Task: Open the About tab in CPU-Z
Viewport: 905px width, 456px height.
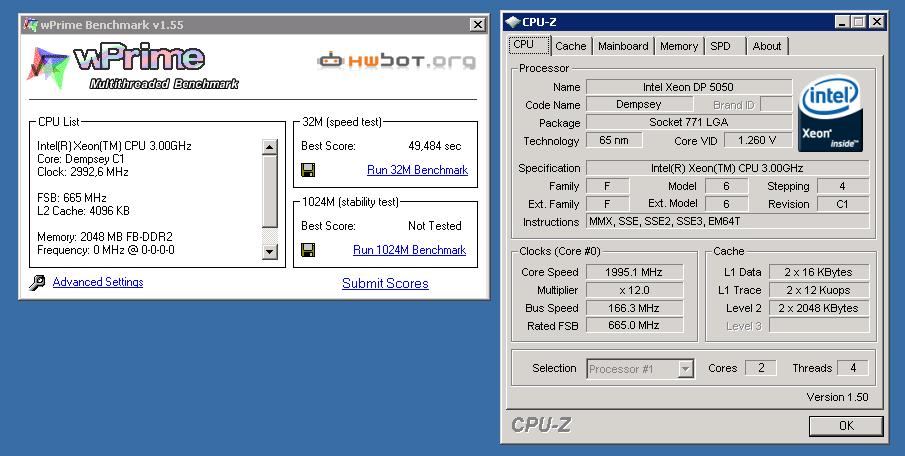Action: (766, 46)
